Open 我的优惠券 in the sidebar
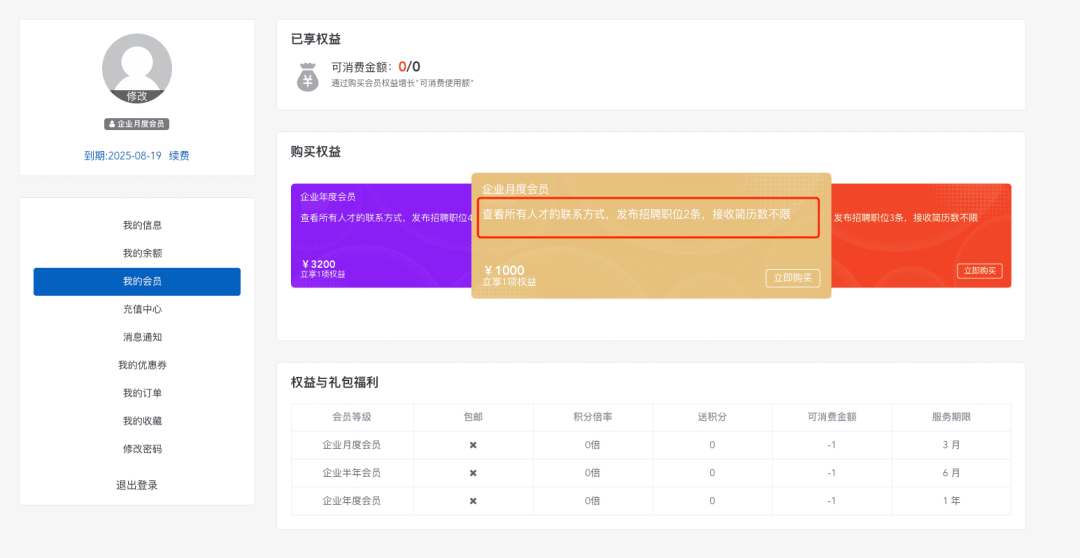Screen dimensions: 1080x558 142,365
